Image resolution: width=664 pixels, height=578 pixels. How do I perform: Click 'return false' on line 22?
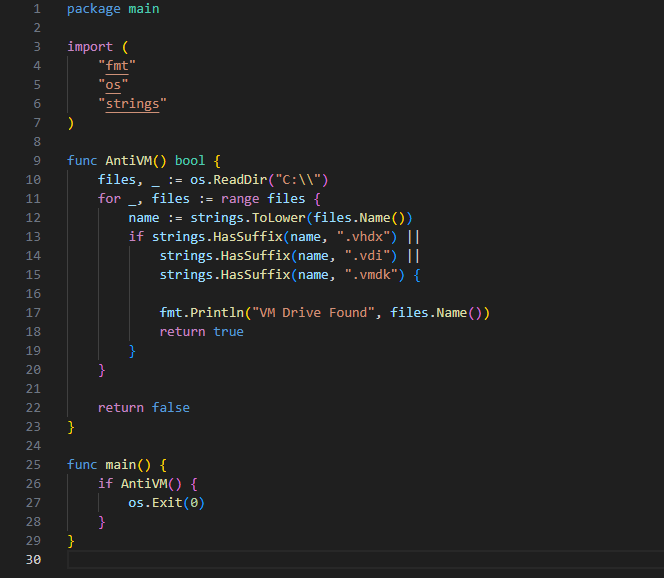[144, 407]
